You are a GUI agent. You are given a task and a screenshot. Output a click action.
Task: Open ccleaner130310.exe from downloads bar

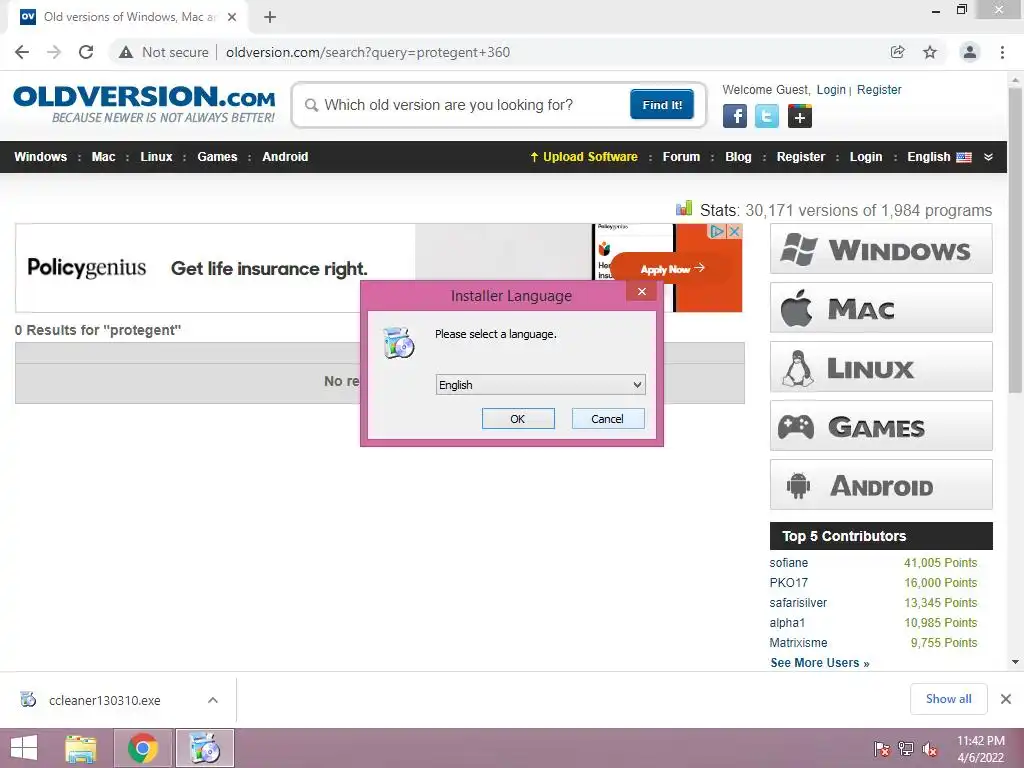point(104,700)
